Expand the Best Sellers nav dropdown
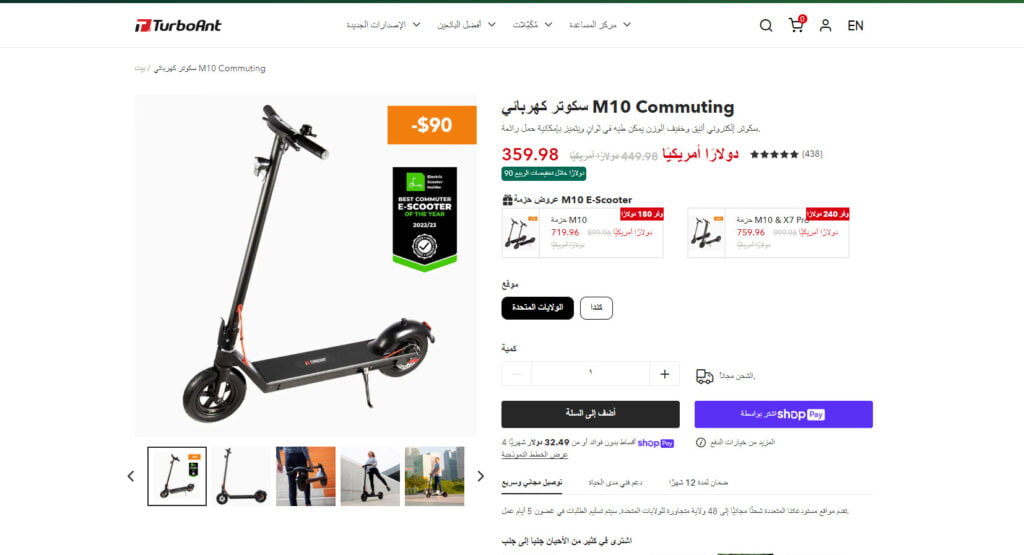This screenshot has height=555, width=1024. [x=466, y=25]
